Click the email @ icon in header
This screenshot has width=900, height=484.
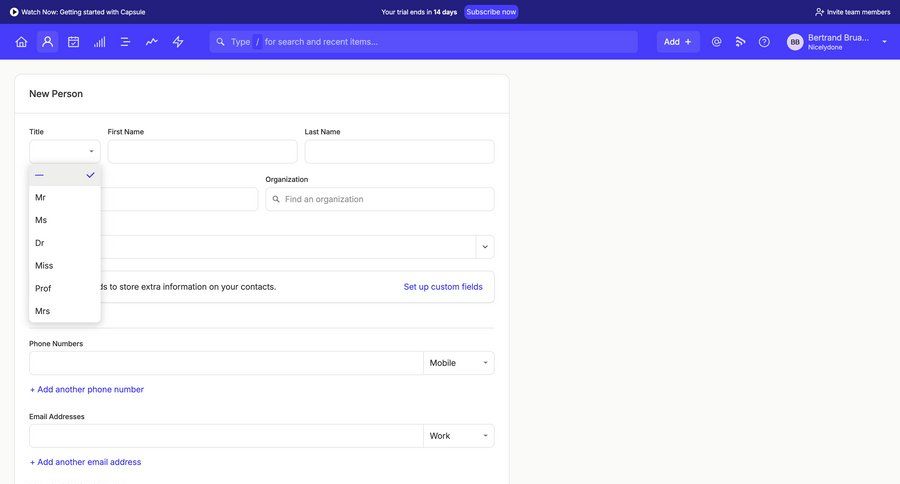click(x=716, y=42)
